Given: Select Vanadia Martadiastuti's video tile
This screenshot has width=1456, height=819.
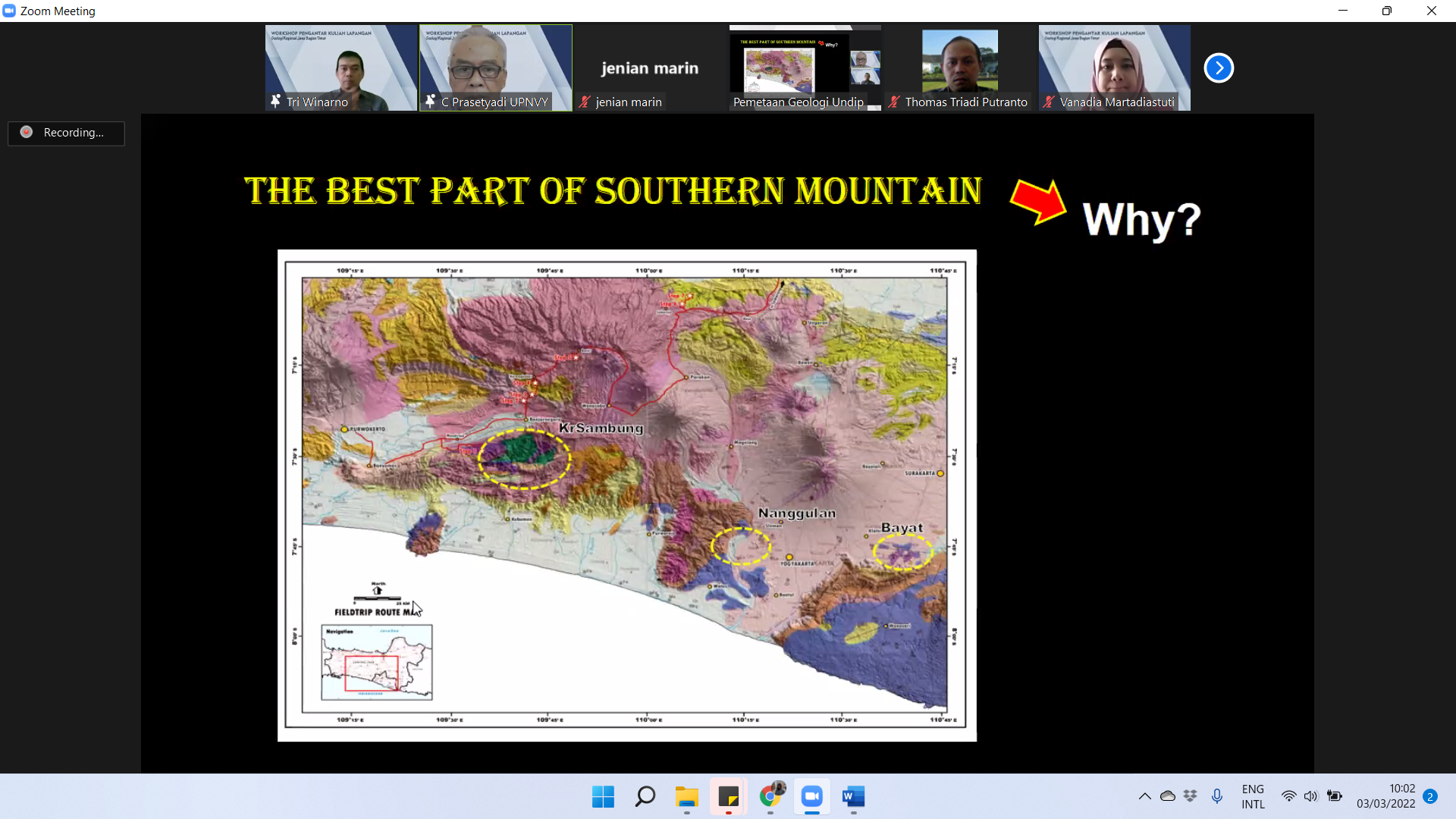Looking at the screenshot, I should [x=1113, y=64].
